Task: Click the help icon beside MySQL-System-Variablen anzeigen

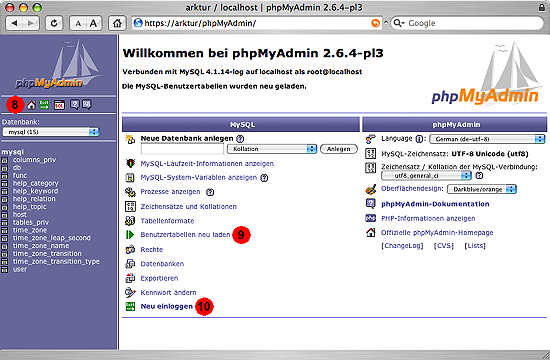Action: coord(264,178)
